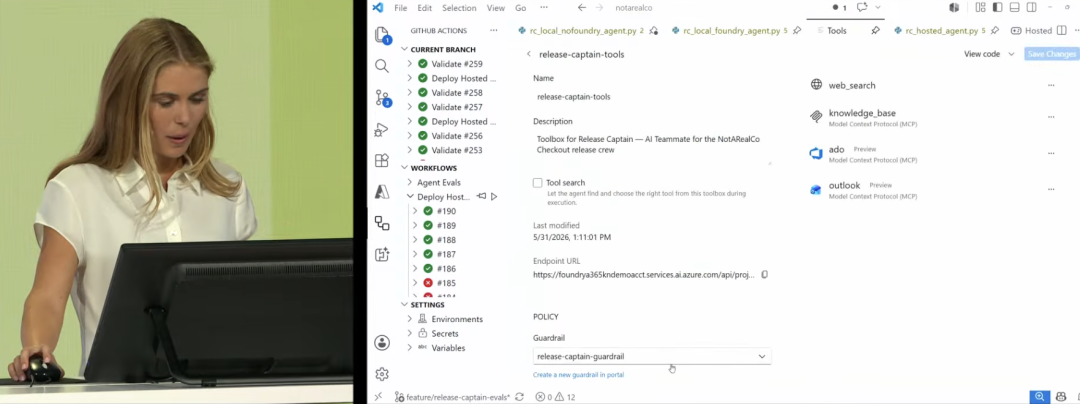Open the sparkle AI toolkit view icon
This screenshot has height=404, width=1080.
(382, 255)
